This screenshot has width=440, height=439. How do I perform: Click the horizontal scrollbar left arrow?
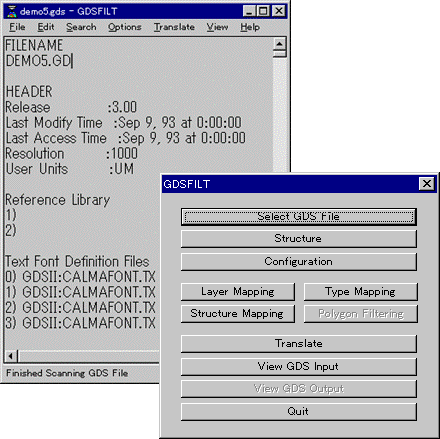click(11, 356)
